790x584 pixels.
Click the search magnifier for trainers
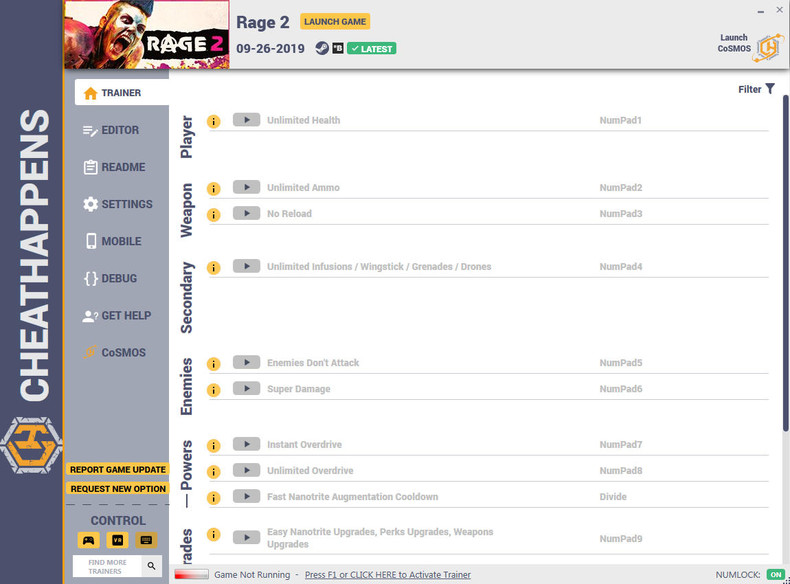152,566
